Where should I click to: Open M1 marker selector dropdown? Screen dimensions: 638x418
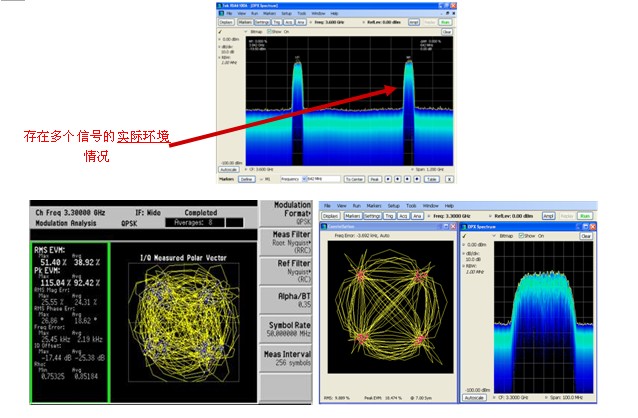261,179
